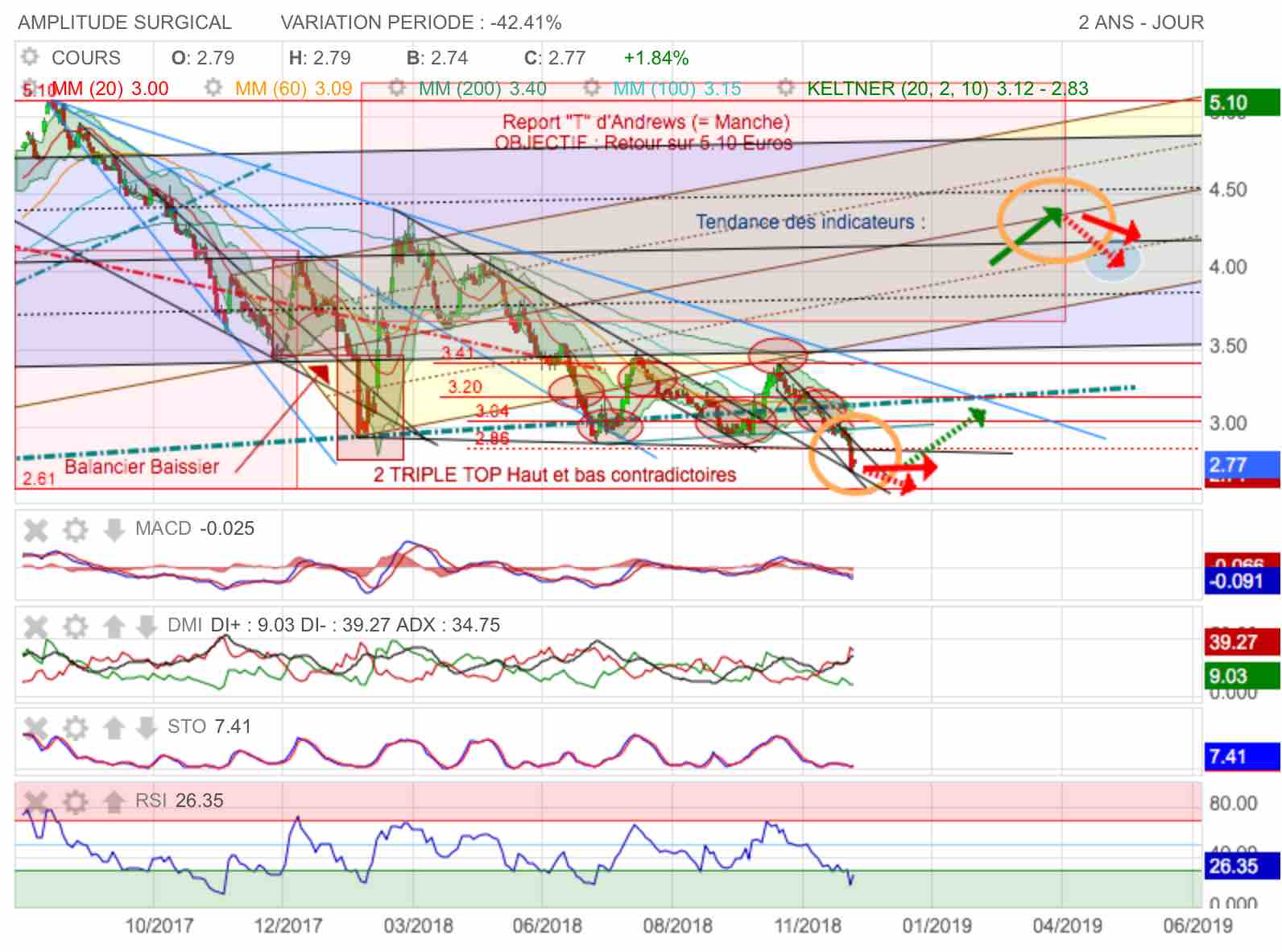The width and height of the screenshot is (1282, 952).
Task: Click the 03/2018 date axis label
Action: pyautogui.click(x=418, y=925)
